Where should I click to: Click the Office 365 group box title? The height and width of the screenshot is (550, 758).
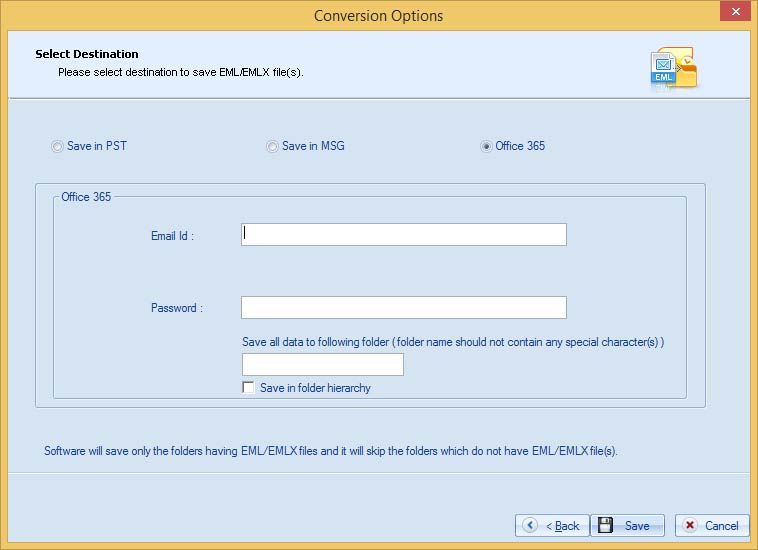pos(86,197)
